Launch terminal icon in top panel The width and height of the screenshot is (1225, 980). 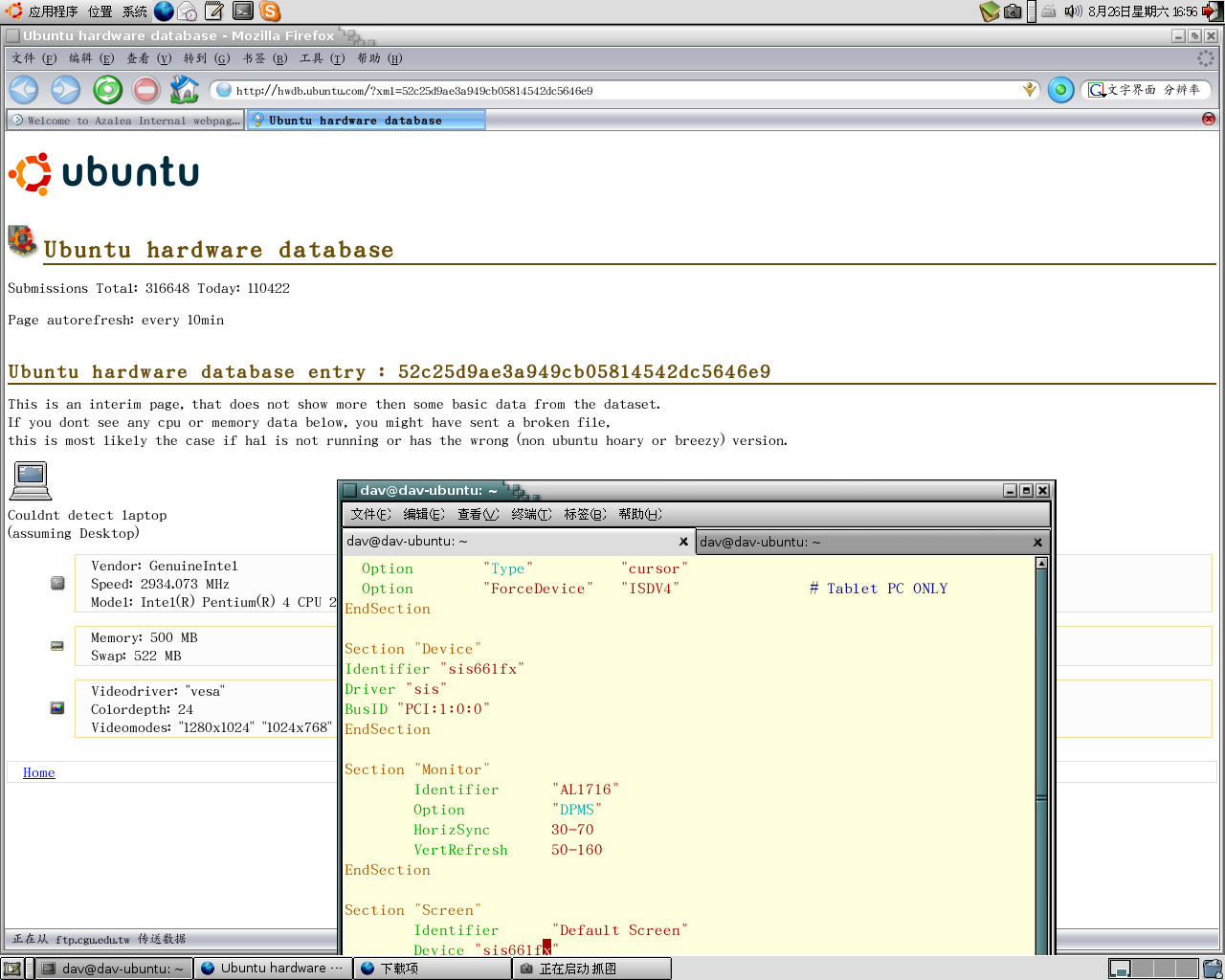pyautogui.click(x=243, y=11)
